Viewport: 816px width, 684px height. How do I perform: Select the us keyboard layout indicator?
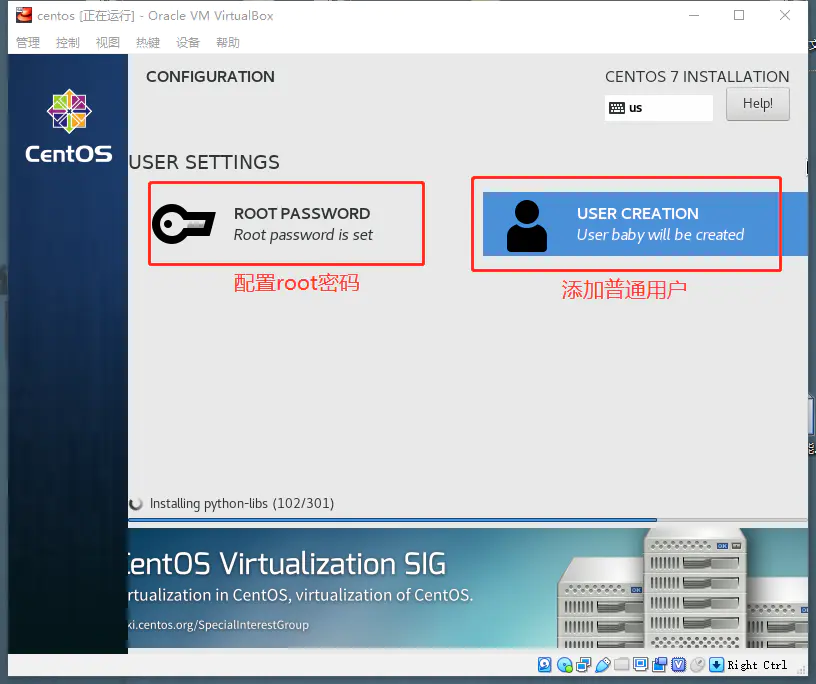point(658,108)
